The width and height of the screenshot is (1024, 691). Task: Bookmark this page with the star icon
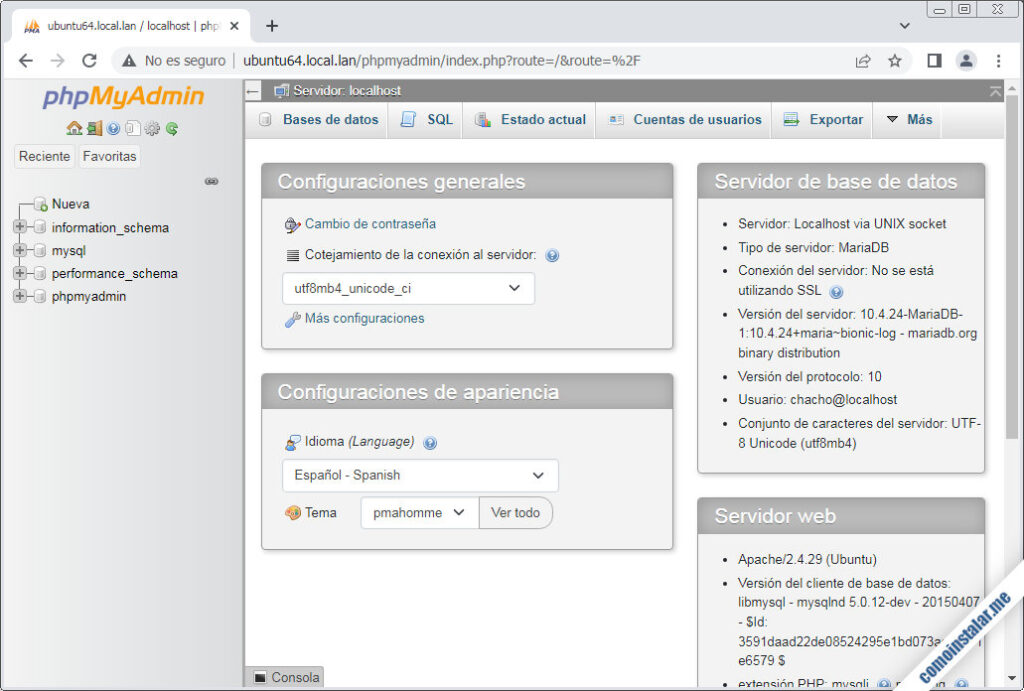tap(894, 61)
